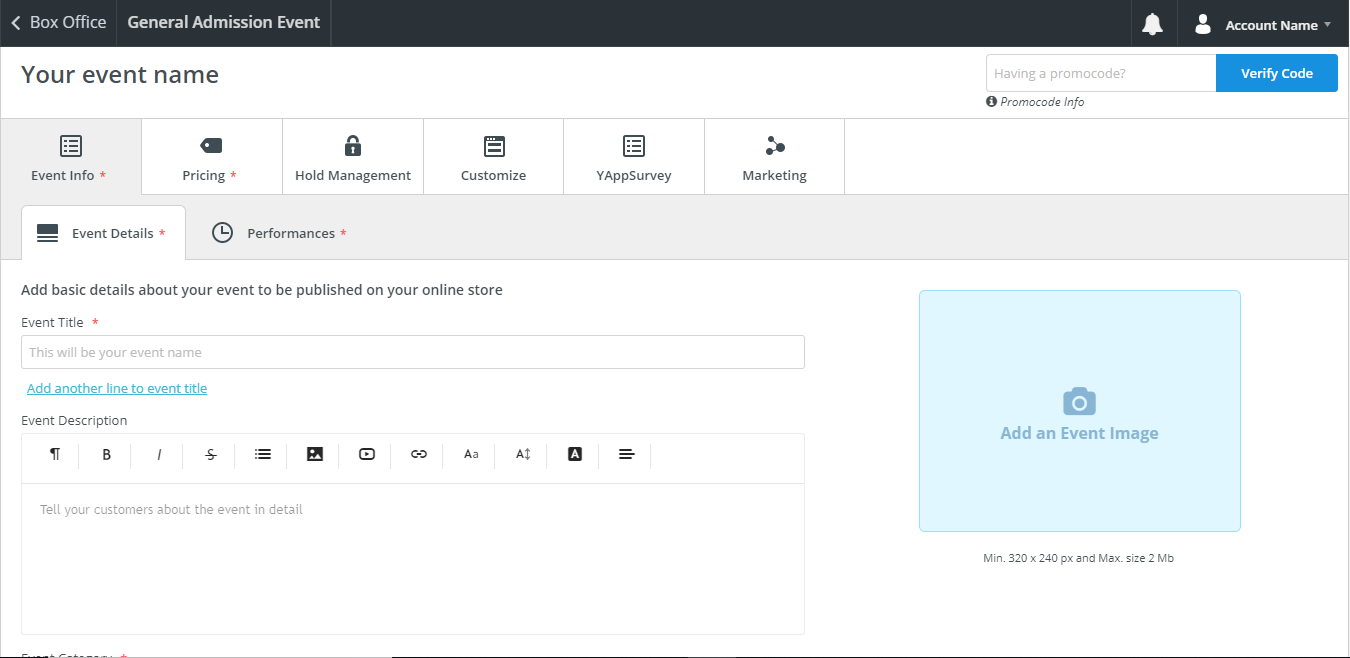Viewport: 1350px width, 658px height.
Task: Insert a bulleted list in description
Action: [263, 454]
